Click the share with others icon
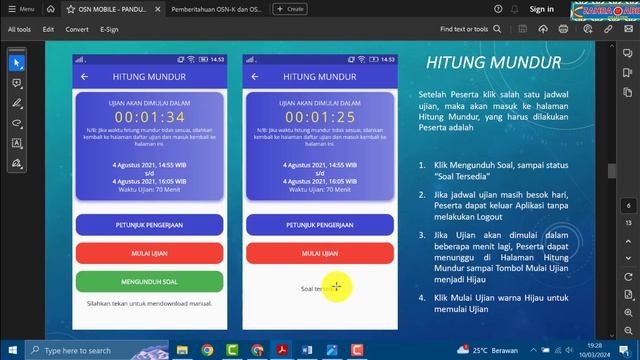The height and width of the screenshot is (360, 640). (x=588, y=29)
